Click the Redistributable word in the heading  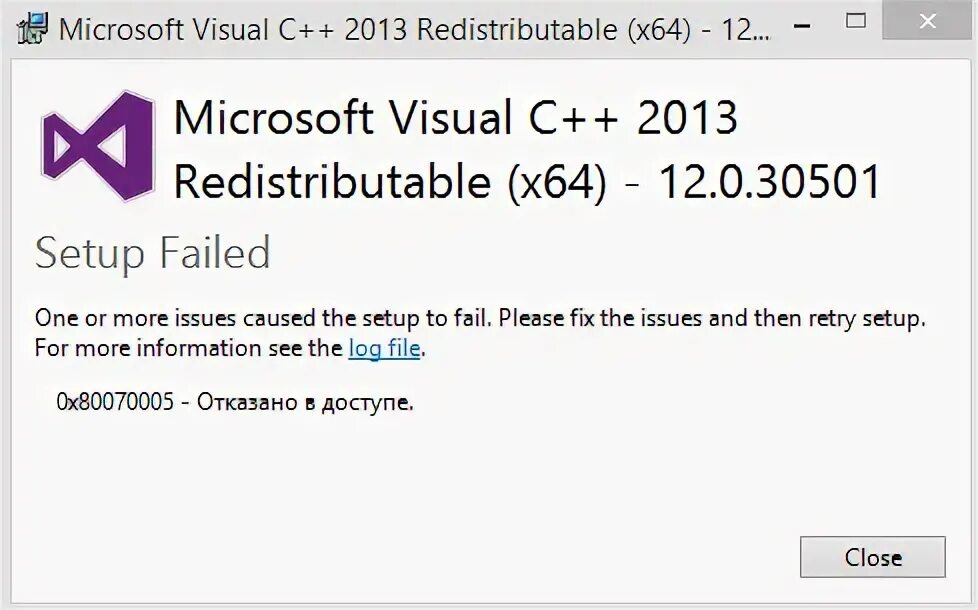pyautogui.click(x=332, y=182)
